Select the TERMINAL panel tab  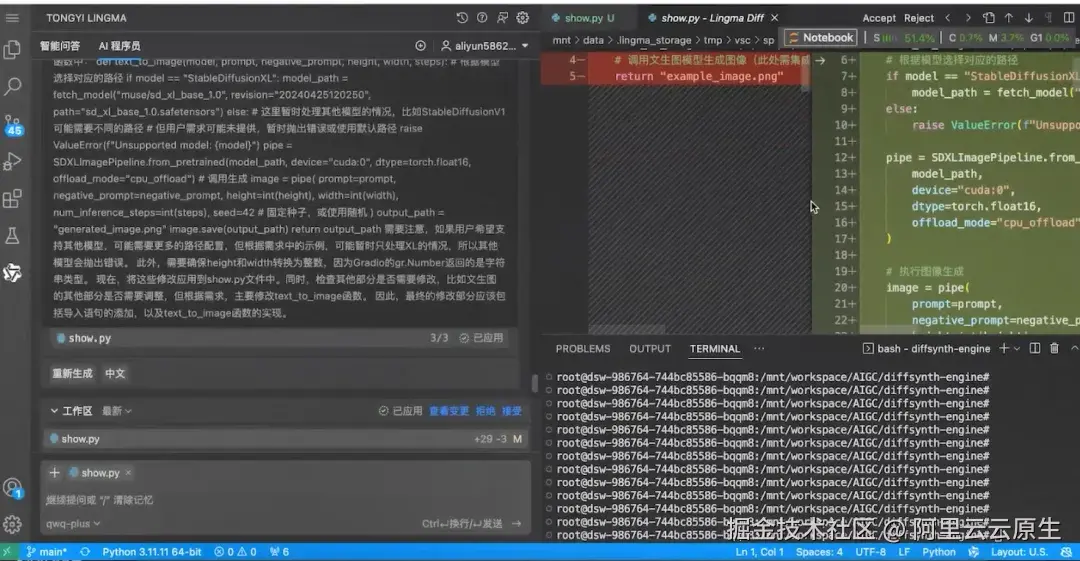[x=714, y=349]
